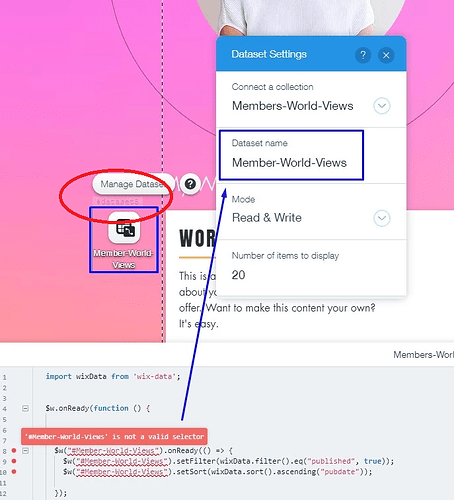Viewport: 454px width, 500px height.
Task: Select the WOR heading text on page
Action: click(x=197, y=238)
